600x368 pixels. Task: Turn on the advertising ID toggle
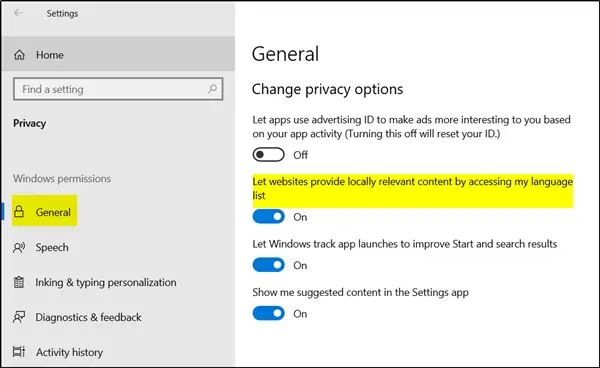click(x=268, y=155)
